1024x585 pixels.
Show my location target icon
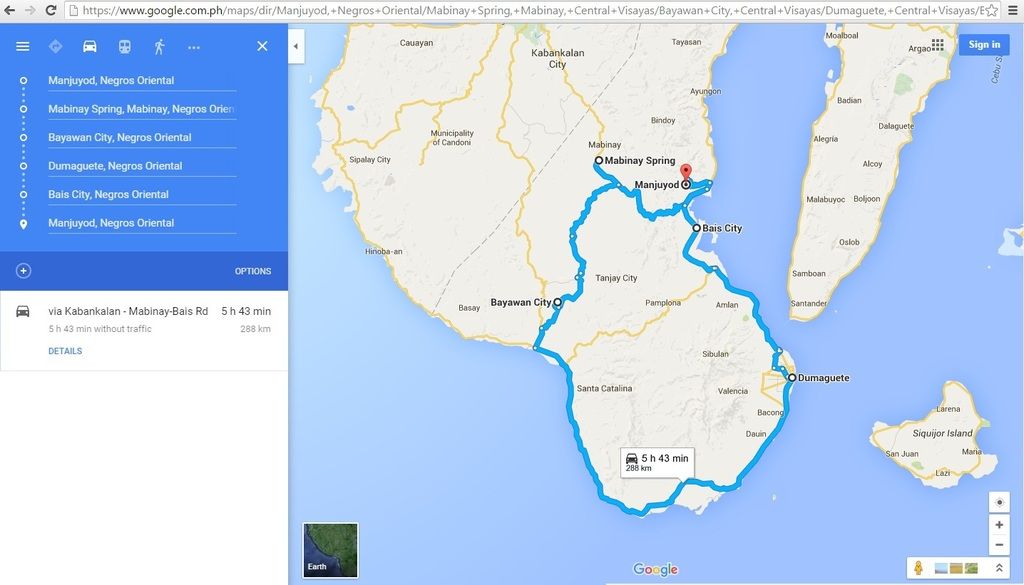999,502
